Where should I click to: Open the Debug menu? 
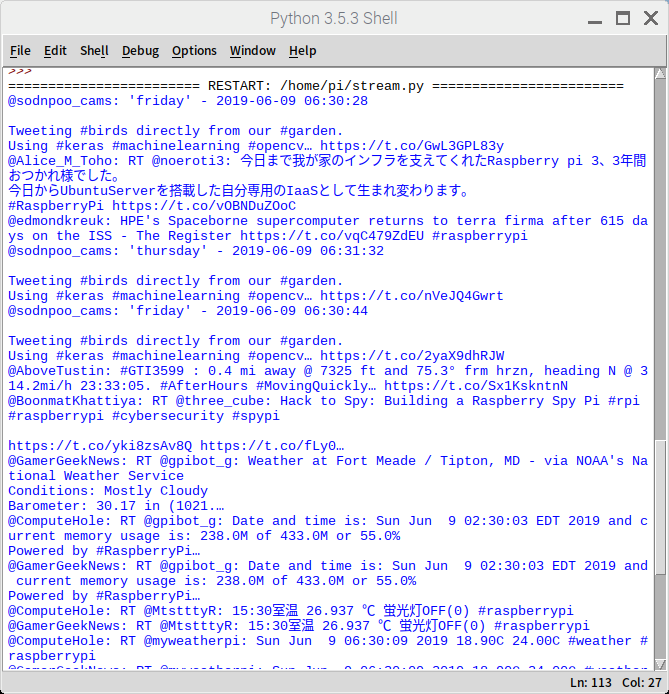click(x=140, y=51)
